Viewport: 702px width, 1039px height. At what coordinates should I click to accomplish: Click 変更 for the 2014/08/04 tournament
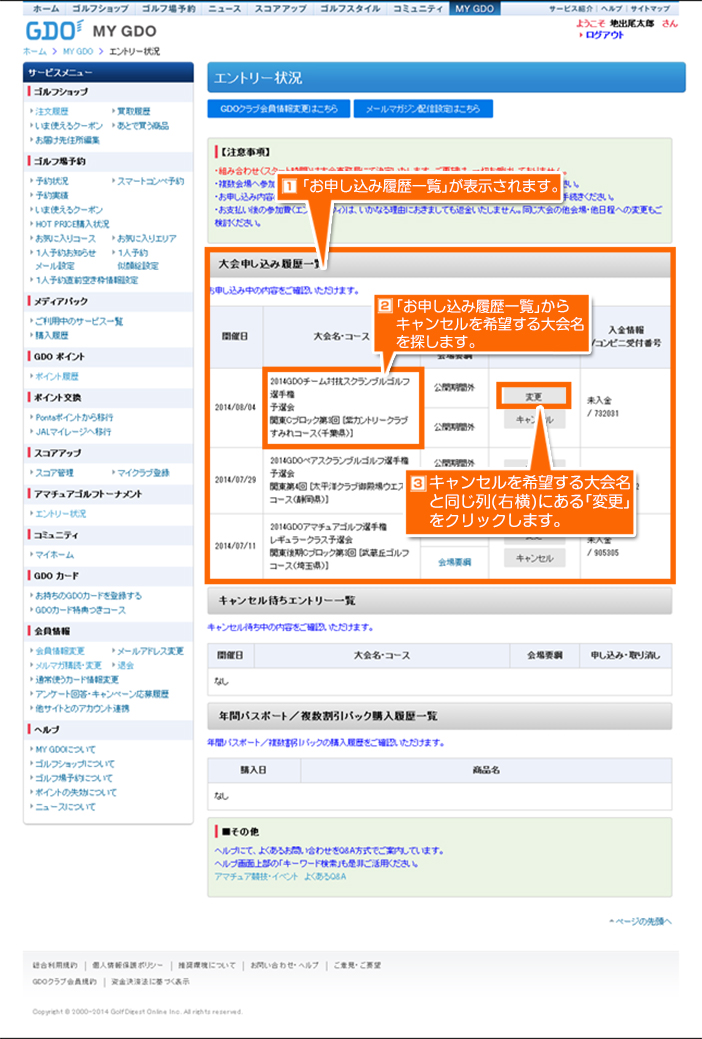[534, 396]
